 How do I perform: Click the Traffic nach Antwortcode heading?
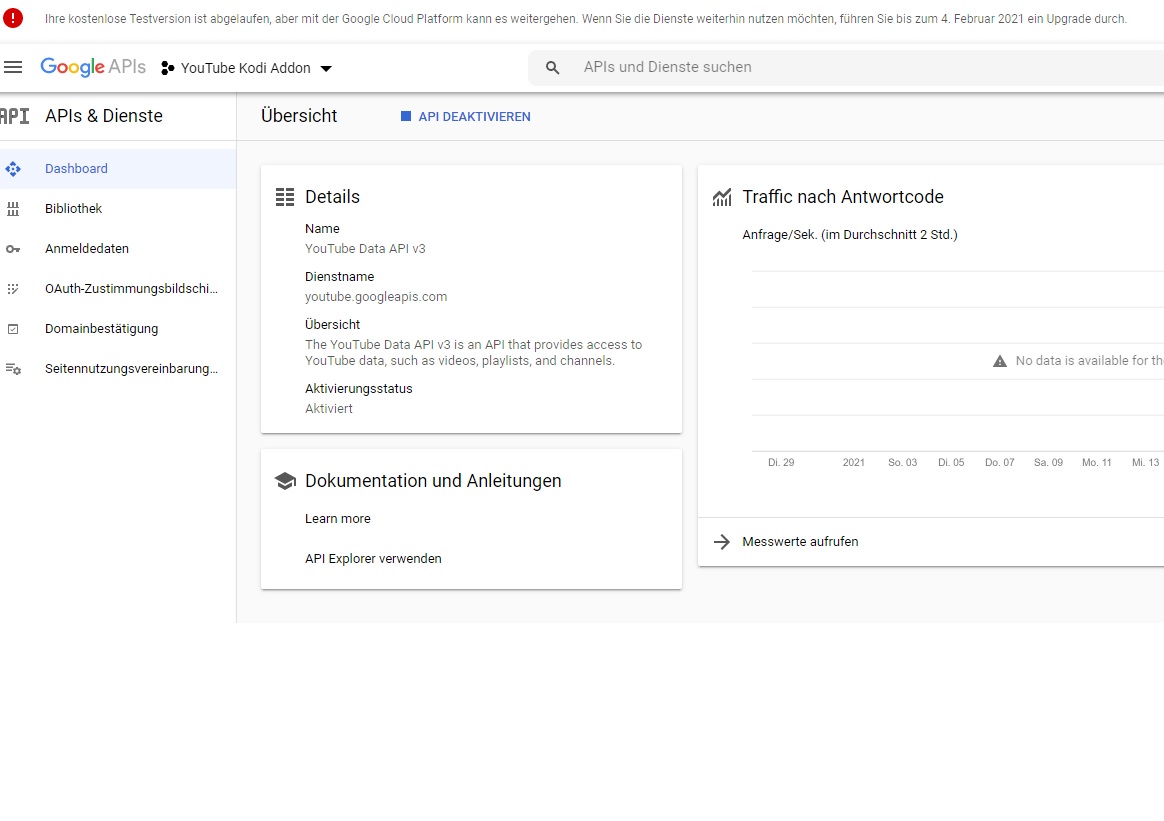843,197
